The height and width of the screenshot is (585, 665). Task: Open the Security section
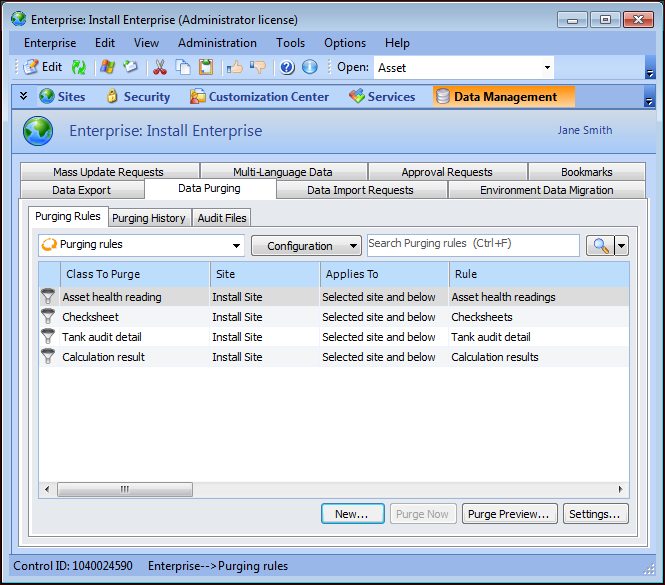click(137, 97)
